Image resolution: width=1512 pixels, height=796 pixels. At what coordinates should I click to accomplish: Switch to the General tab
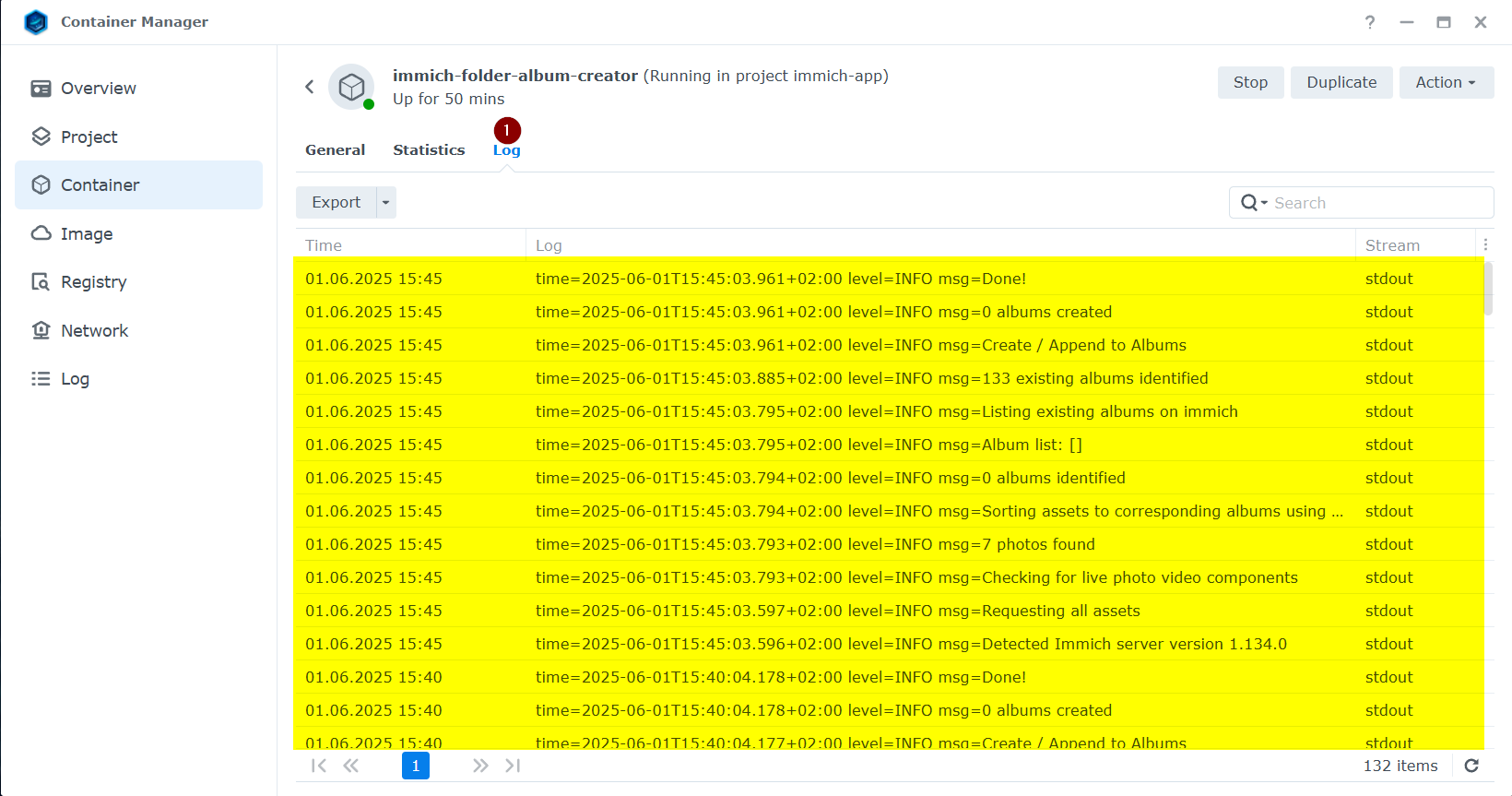pyautogui.click(x=336, y=149)
